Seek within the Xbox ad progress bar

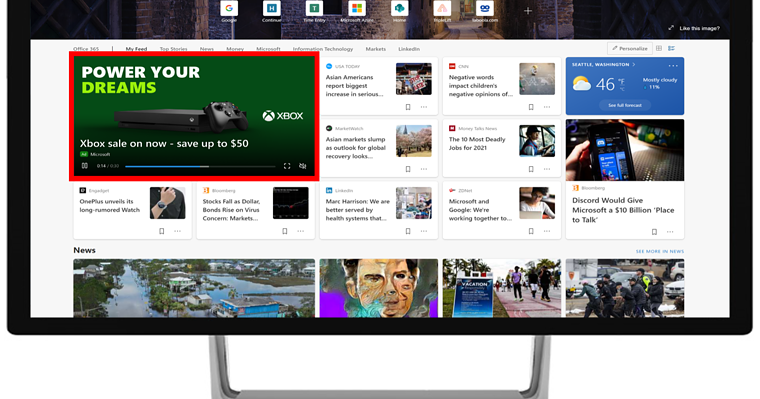pos(200,166)
